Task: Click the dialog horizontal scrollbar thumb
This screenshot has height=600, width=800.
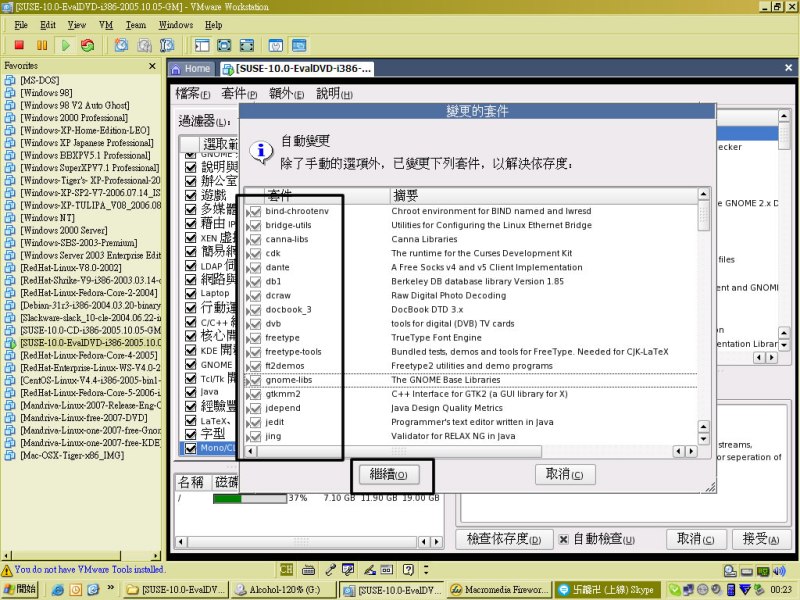Action: coord(399,451)
